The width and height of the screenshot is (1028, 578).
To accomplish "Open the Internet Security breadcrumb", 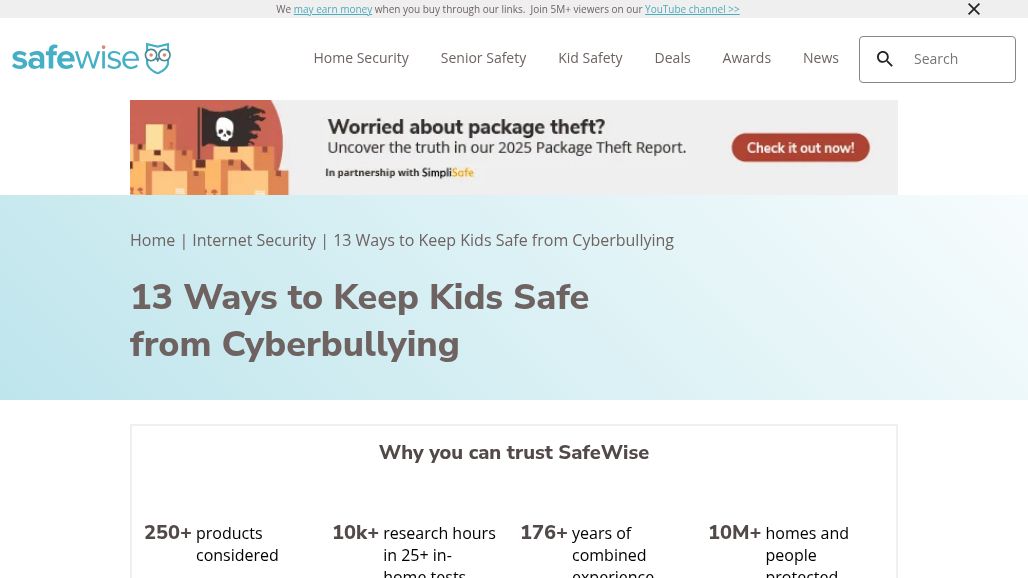I will pos(254,240).
